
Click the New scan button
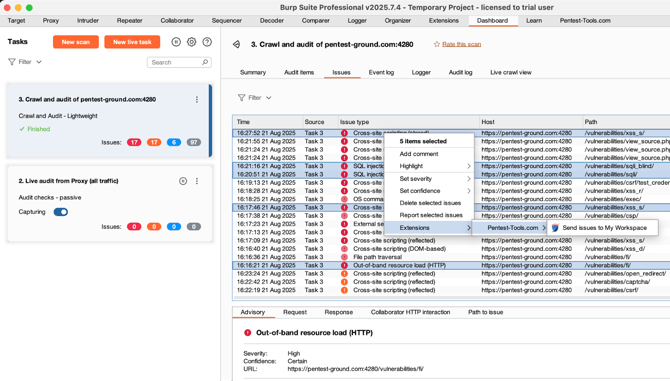(76, 42)
